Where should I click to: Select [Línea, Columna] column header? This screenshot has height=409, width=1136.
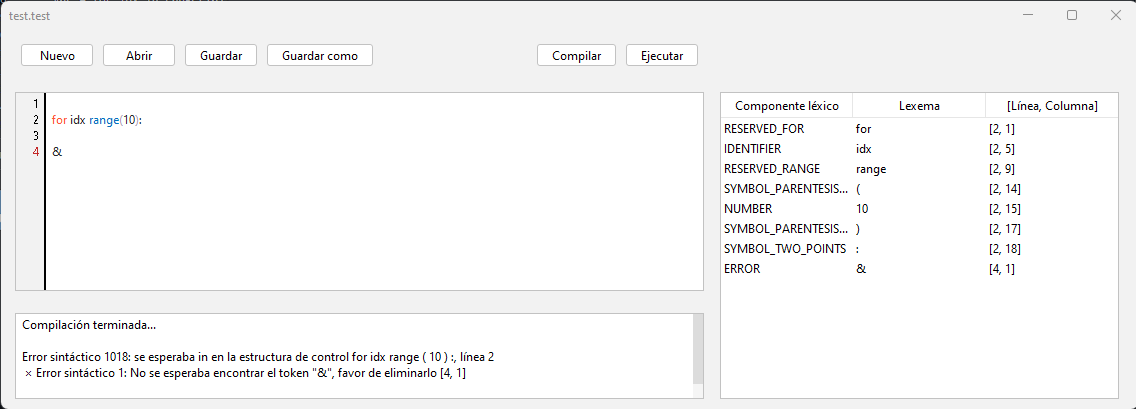click(1052, 106)
